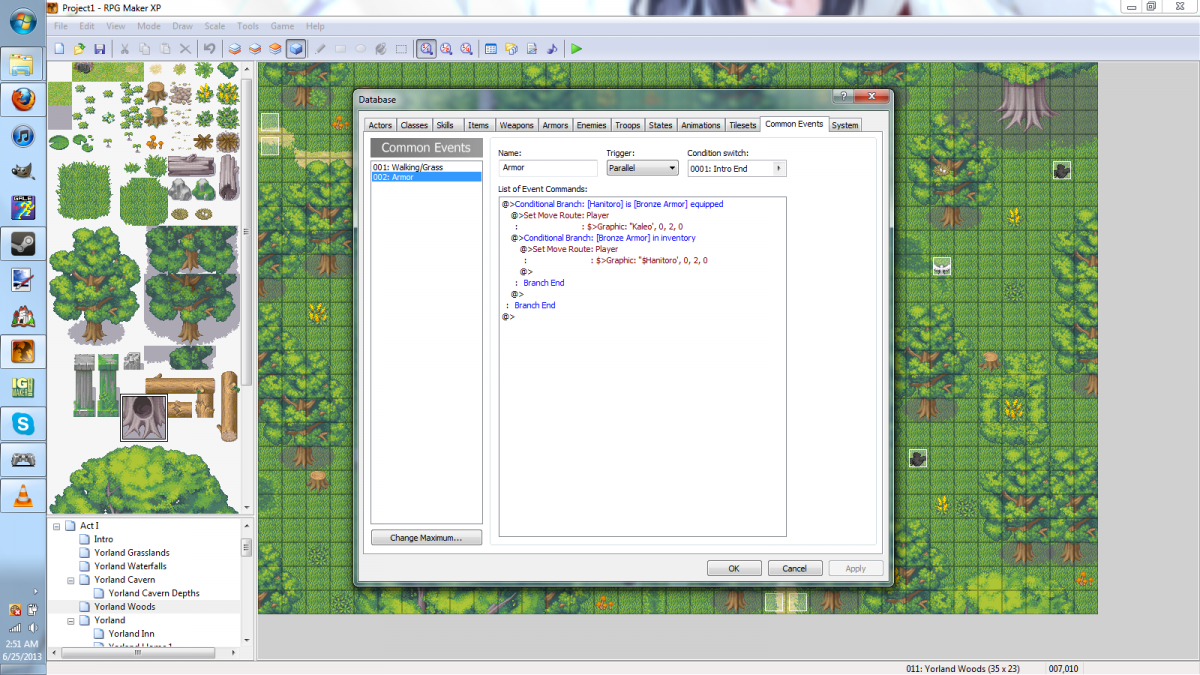
Task: Select the 001: Walking/Grass common event
Action: (x=427, y=167)
